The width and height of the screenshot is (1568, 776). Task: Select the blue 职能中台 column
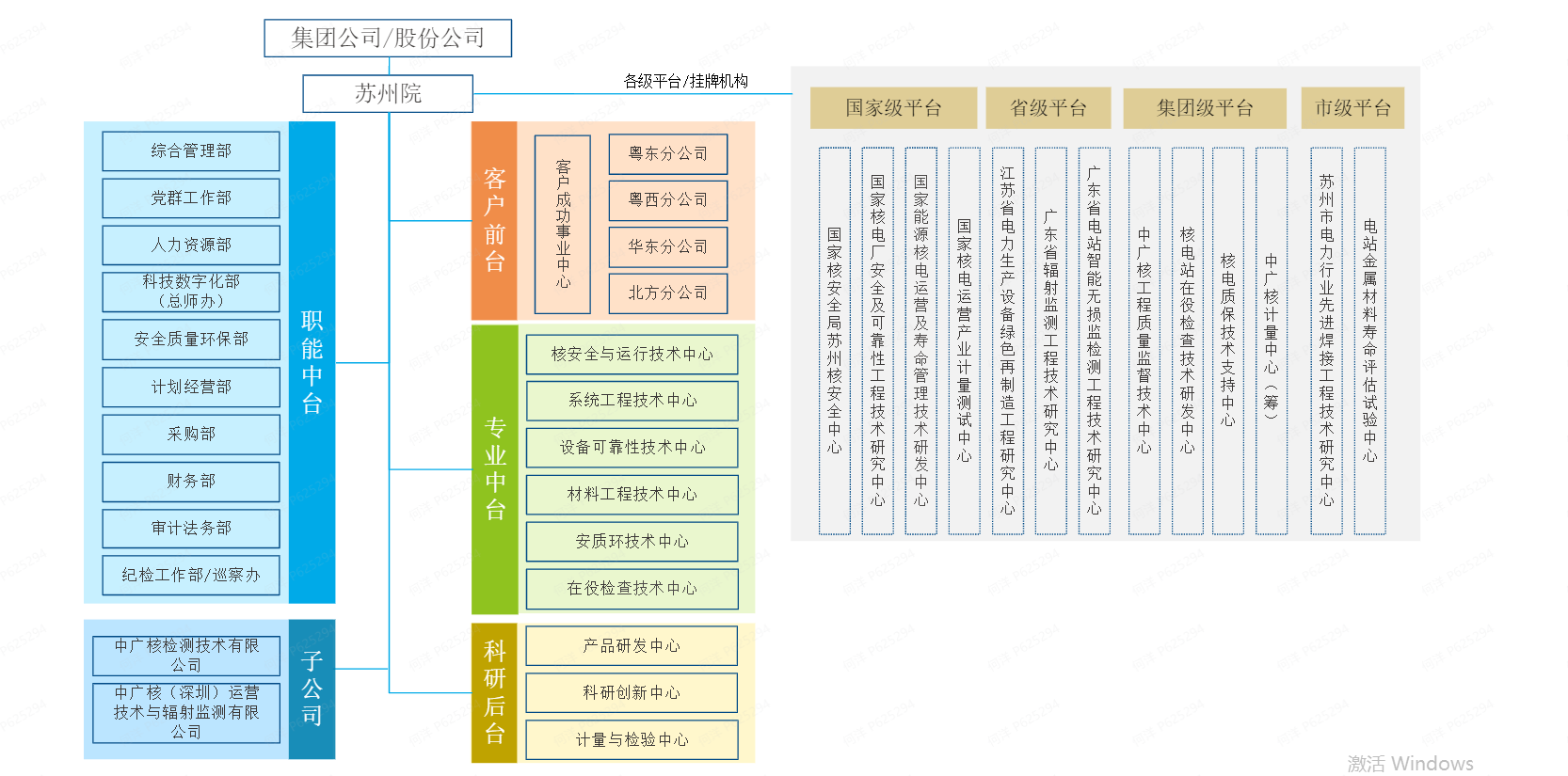[312, 362]
